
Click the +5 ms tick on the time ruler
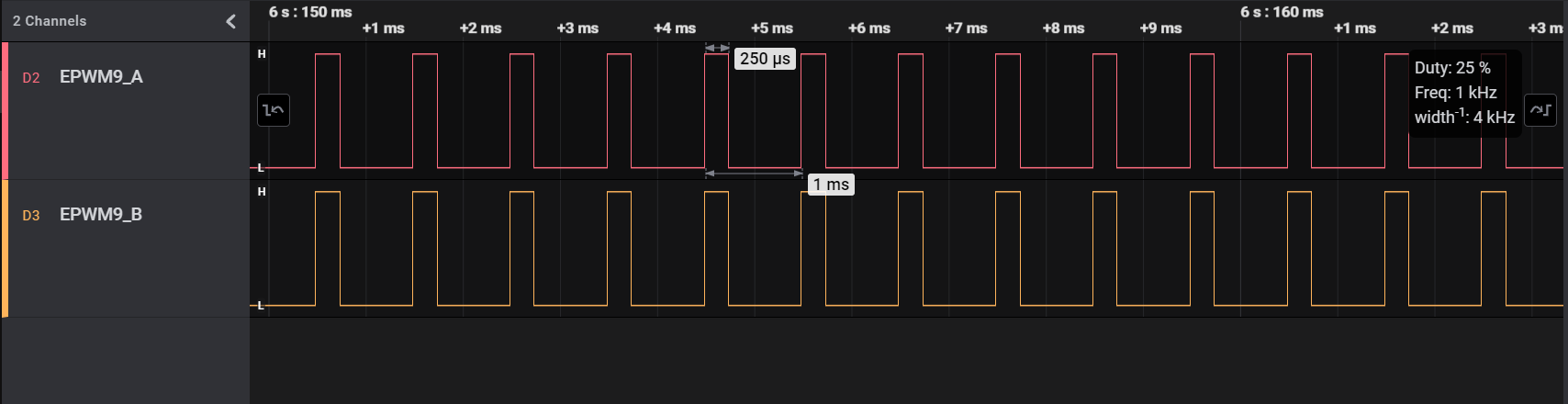[771, 28]
